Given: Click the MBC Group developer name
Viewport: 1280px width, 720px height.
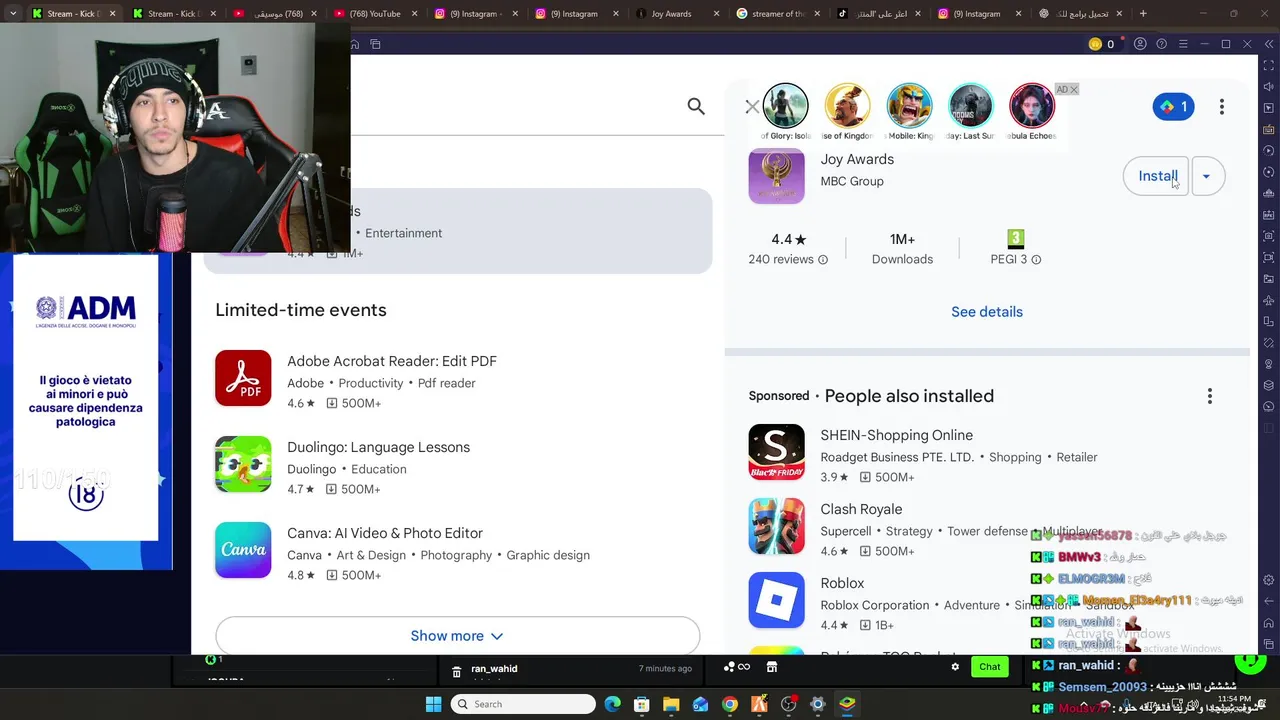Looking at the screenshot, I should [x=852, y=181].
